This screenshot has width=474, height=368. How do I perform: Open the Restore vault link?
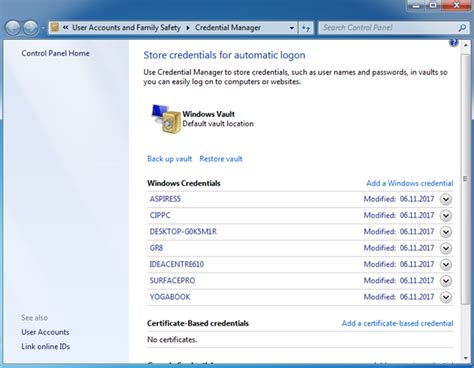click(221, 159)
